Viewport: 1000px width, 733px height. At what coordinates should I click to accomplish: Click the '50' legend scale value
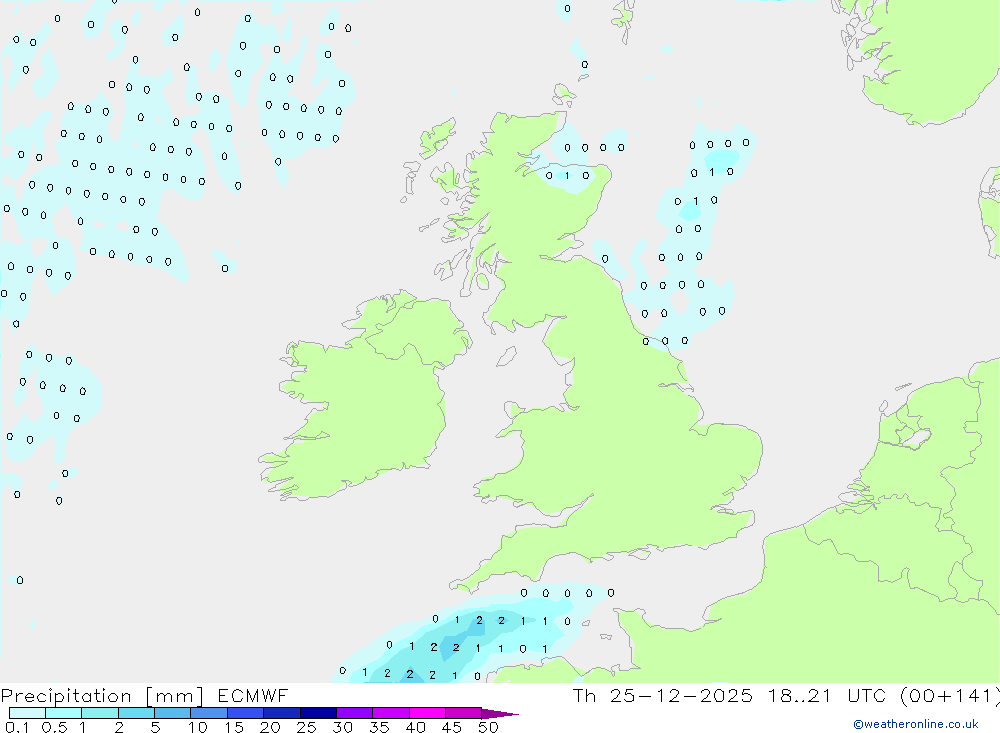(488, 727)
